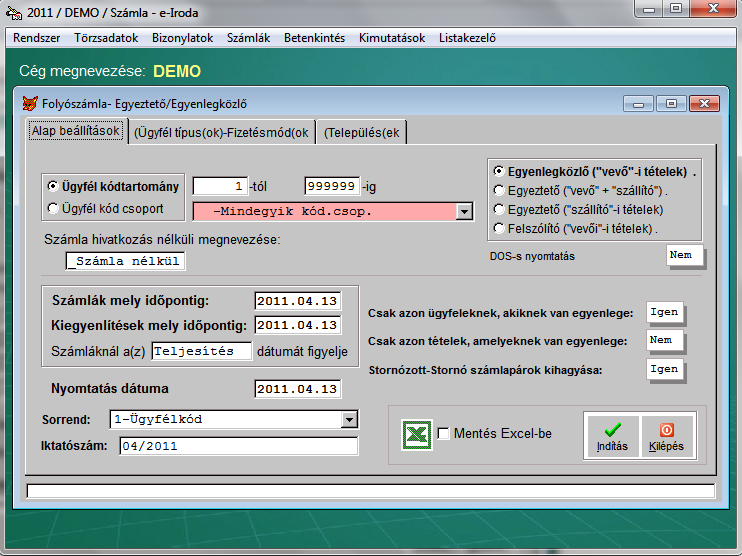The width and height of the screenshot is (742, 556).
Task: Click the Nyomtatás dátuma date field
Action: coord(297,389)
